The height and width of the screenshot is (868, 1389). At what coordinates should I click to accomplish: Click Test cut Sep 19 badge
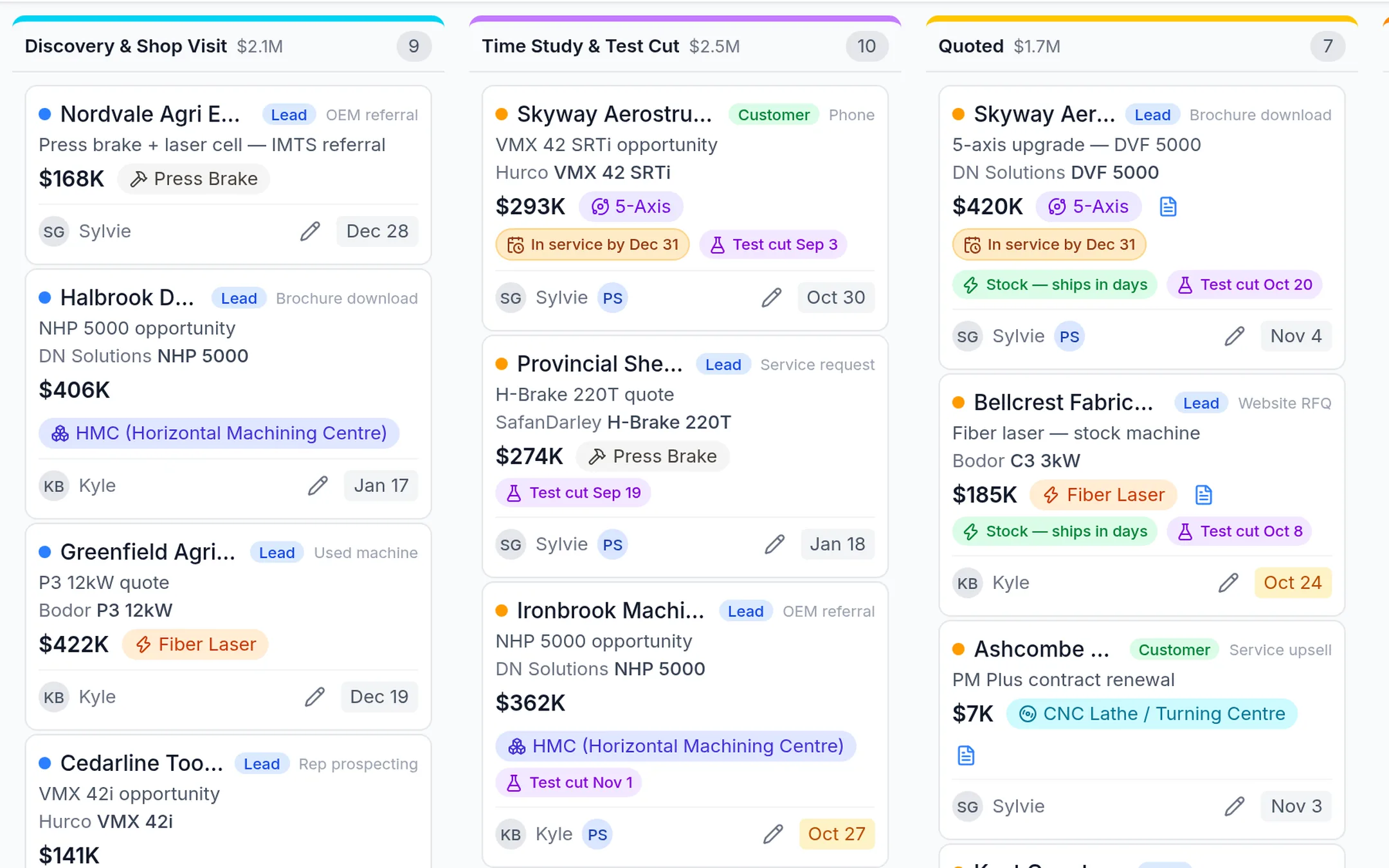coord(574,493)
